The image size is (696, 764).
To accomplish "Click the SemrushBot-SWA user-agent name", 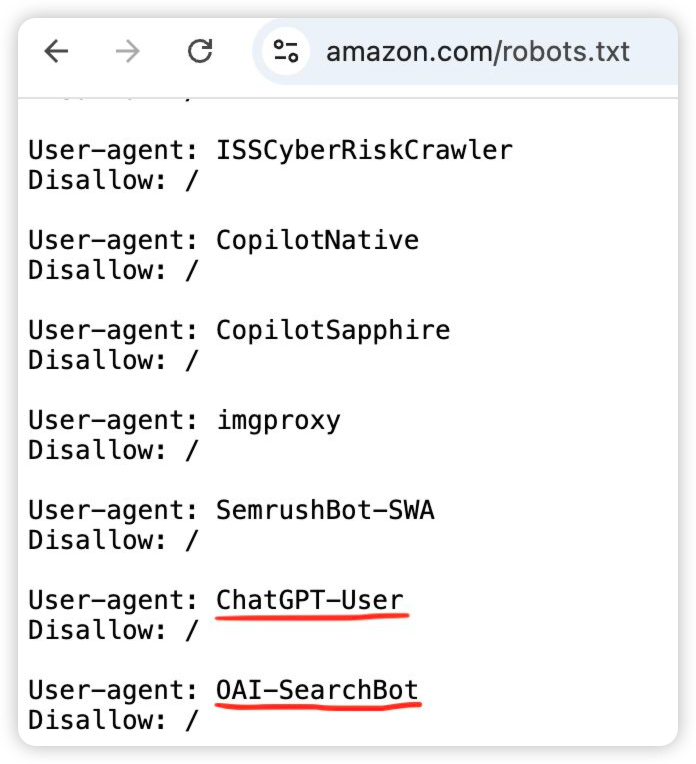I will click(x=325, y=511).
